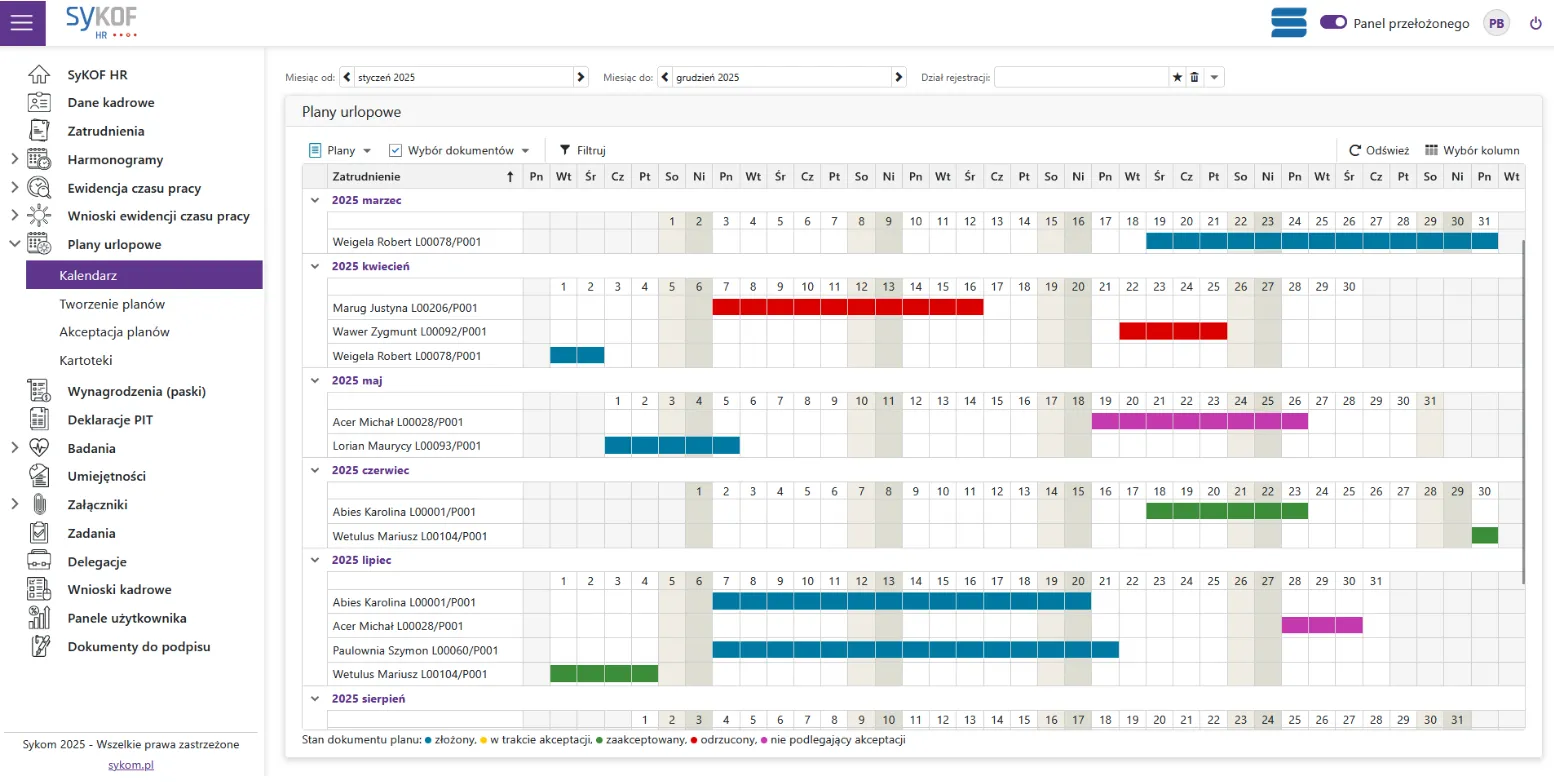The image size is (1554, 782).
Task: Open the hamburger menu in top-left
Action: [22, 23]
